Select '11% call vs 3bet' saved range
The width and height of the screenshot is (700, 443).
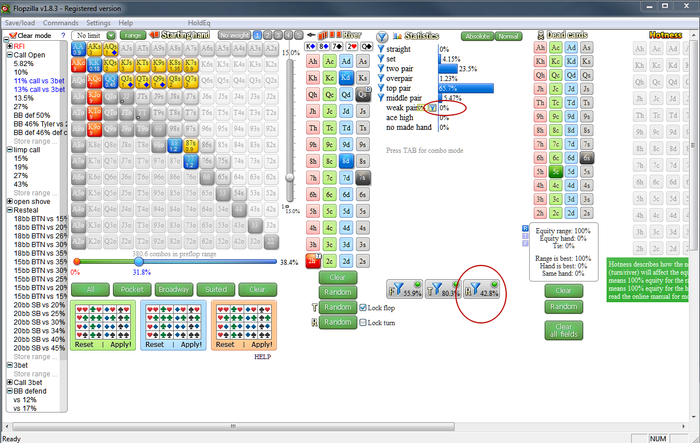[39, 81]
